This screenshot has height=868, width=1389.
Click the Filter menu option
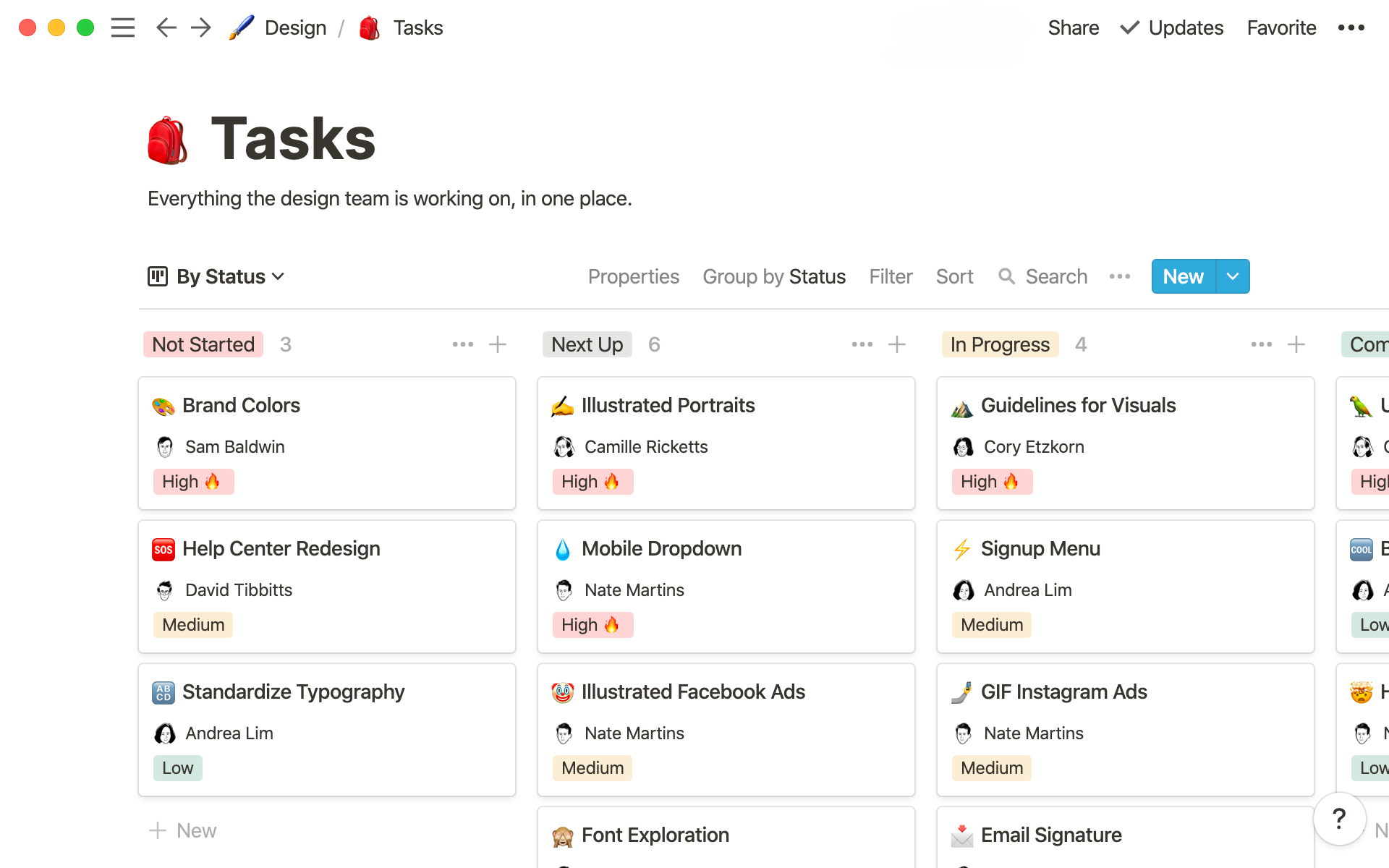point(890,276)
